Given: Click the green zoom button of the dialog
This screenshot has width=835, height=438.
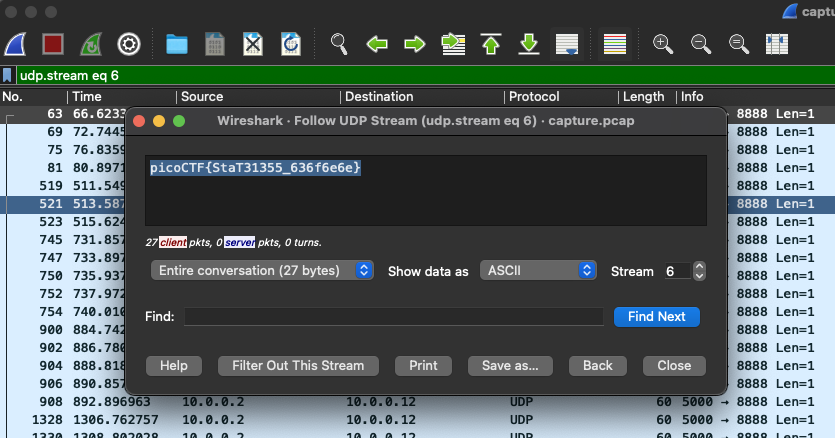Looking at the screenshot, I should click(179, 121).
